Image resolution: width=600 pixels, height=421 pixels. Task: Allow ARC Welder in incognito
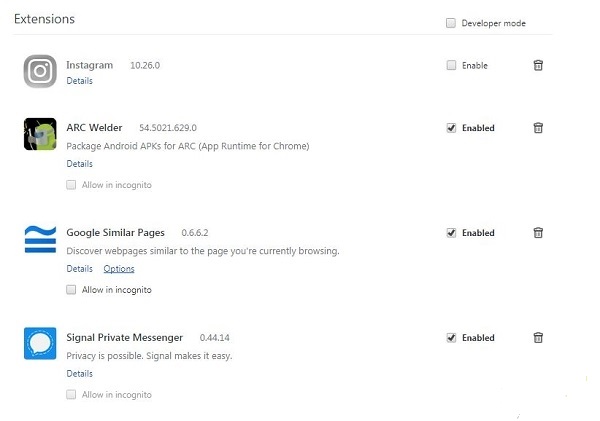click(71, 185)
